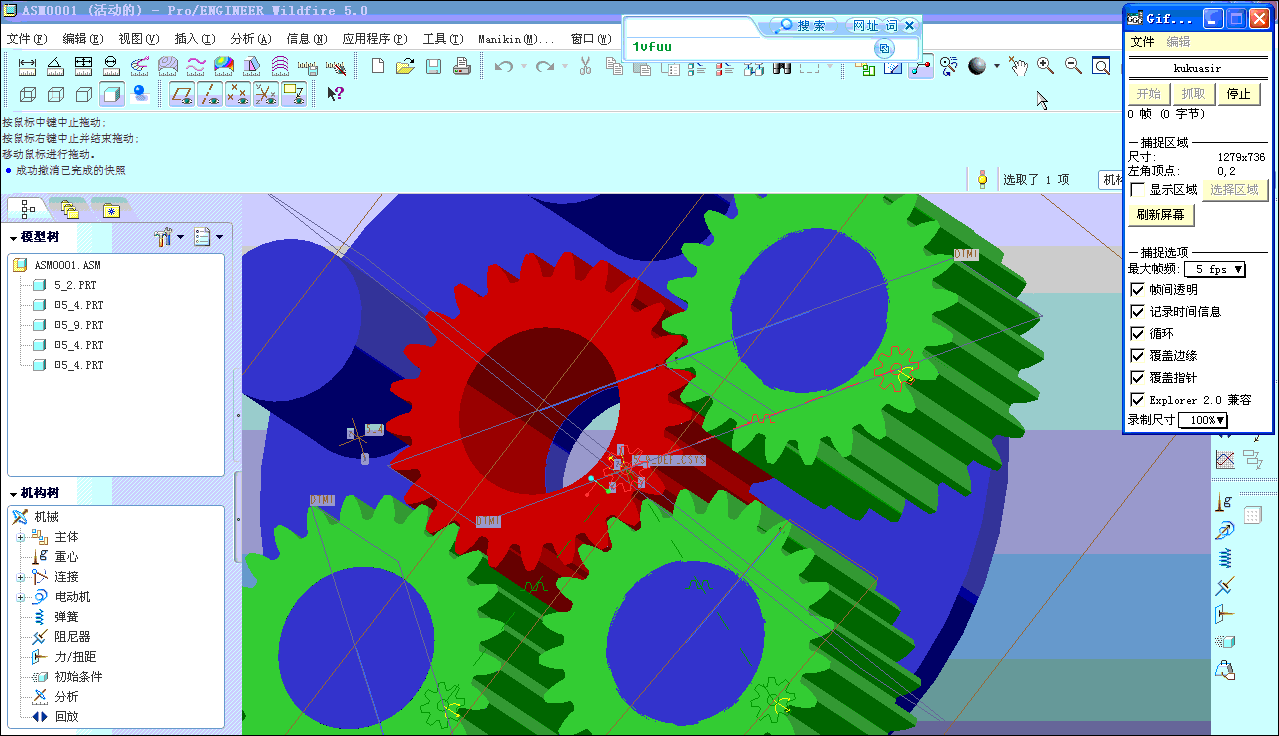Click the spring icon in right toolbar
Viewport: 1279px width, 736px height.
(1225, 558)
